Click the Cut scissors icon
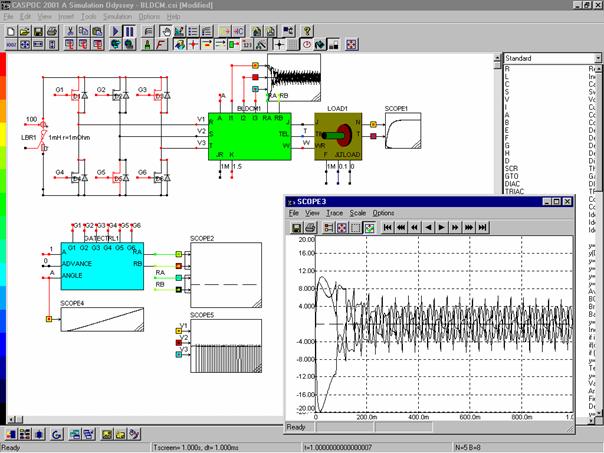This screenshot has height=453, width=604. tap(72, 31)
